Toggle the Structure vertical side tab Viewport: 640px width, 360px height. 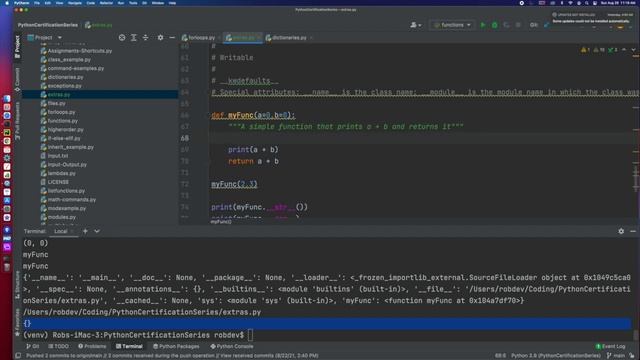(17, 285)
